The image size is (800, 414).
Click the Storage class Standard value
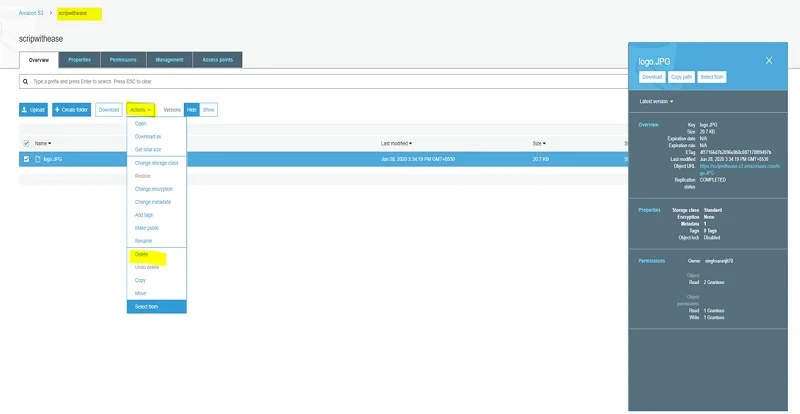(713, 210)
